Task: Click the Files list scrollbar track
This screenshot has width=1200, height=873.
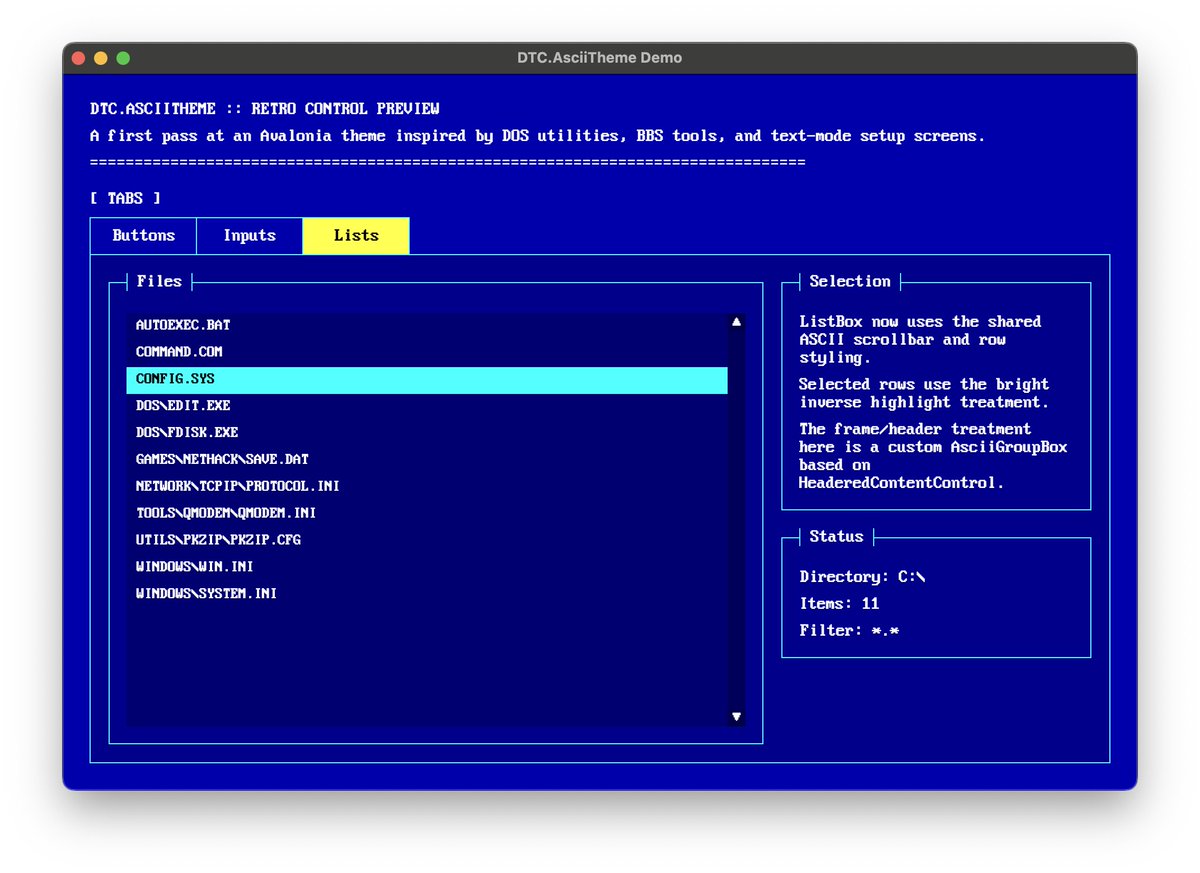Action: [736, 519]
